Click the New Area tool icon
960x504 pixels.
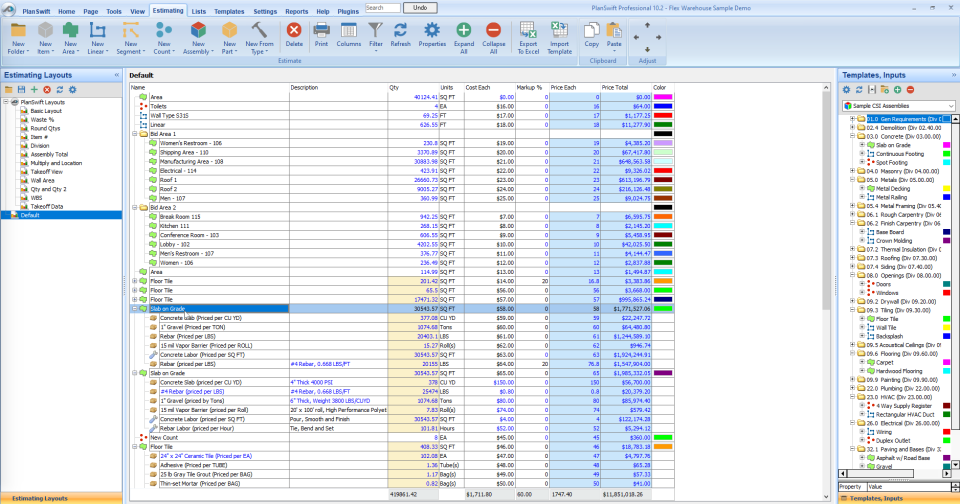click(x=70, y=31)
